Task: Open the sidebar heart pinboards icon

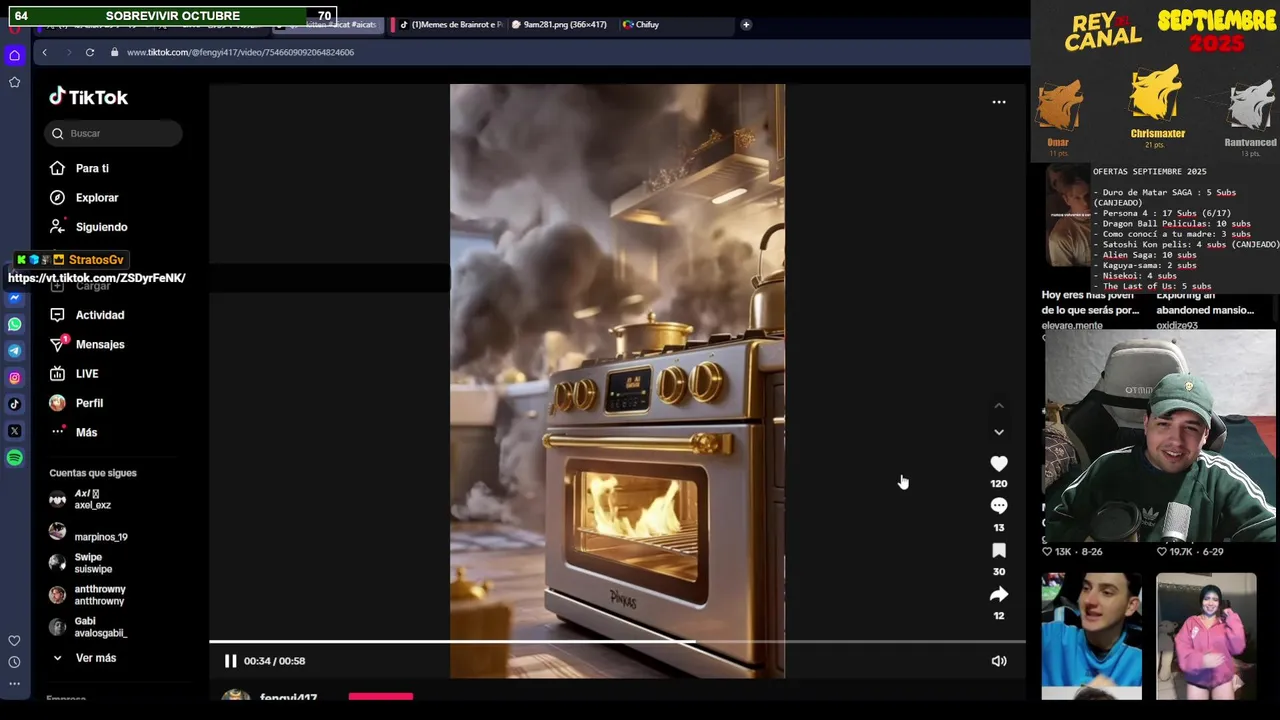Action: pyautogui.click(x=14, y=640)
